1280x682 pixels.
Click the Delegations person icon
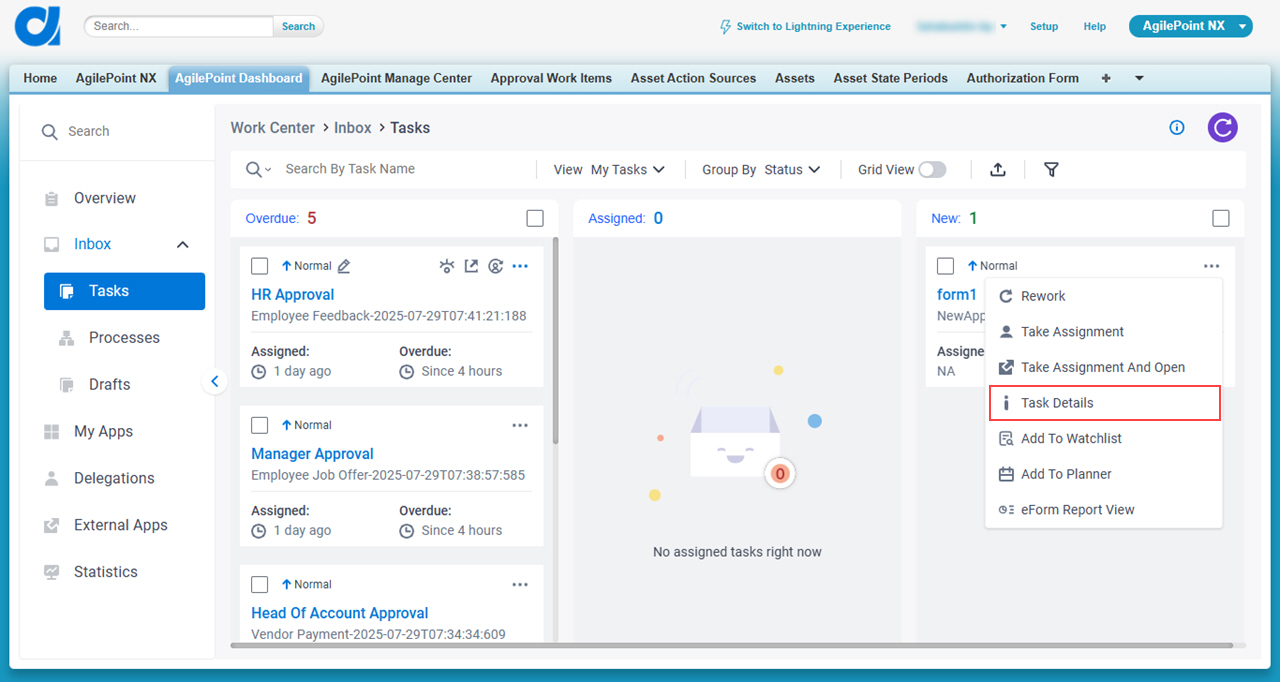(x=51, y=478)
